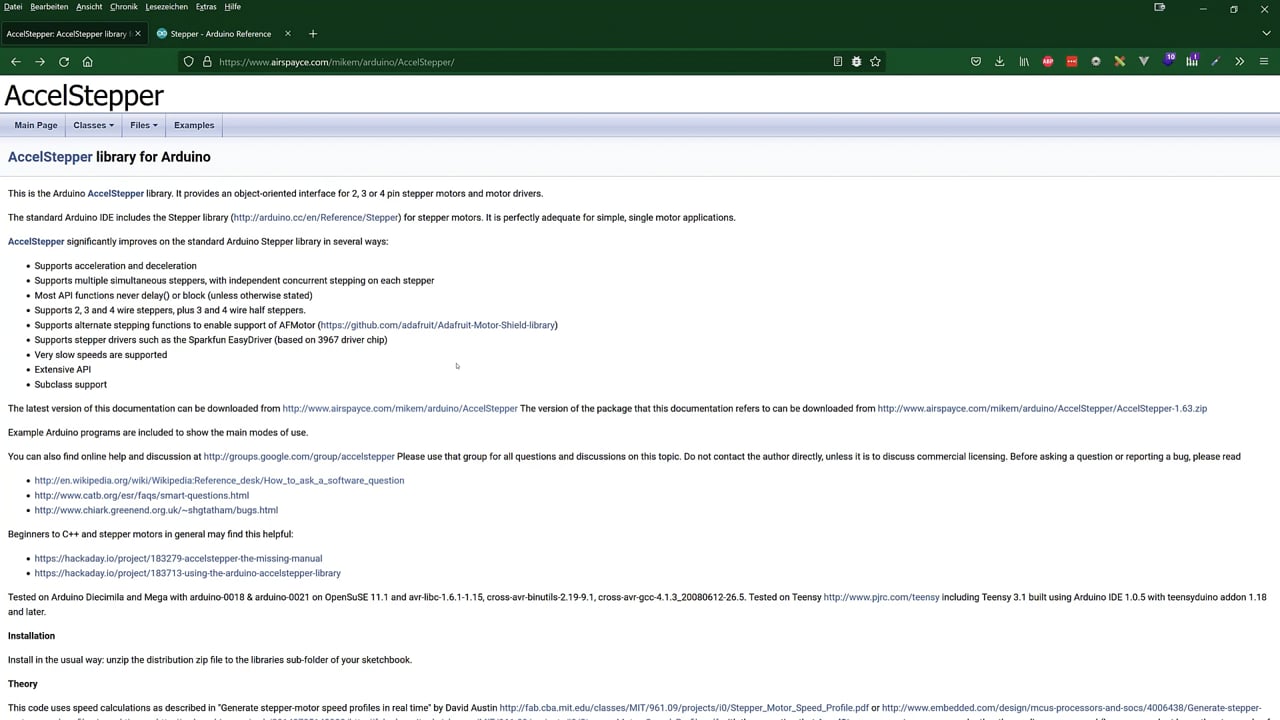
Task: Open the Datei menu
Action: (13, 7)
